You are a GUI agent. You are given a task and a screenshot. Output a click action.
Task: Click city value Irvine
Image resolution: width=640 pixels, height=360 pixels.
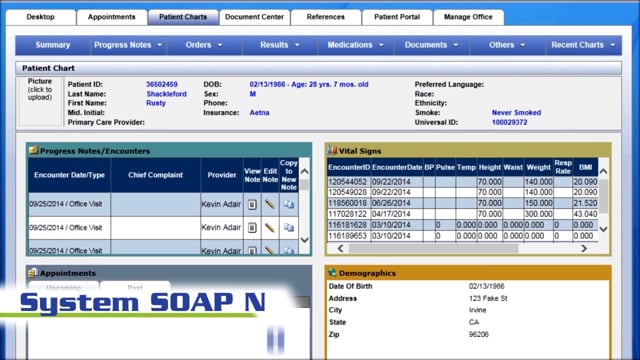tap(478, 310)
